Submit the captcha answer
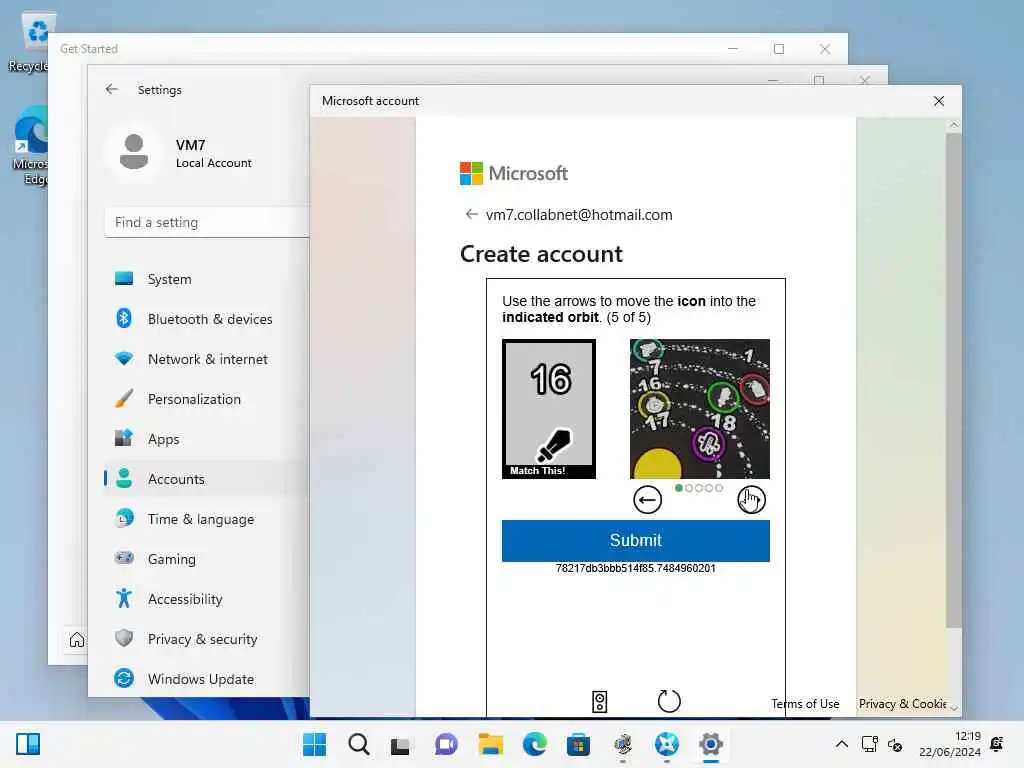Viewport: 1024px width, 768px height. pyautogui.click(x=635, y=541)
